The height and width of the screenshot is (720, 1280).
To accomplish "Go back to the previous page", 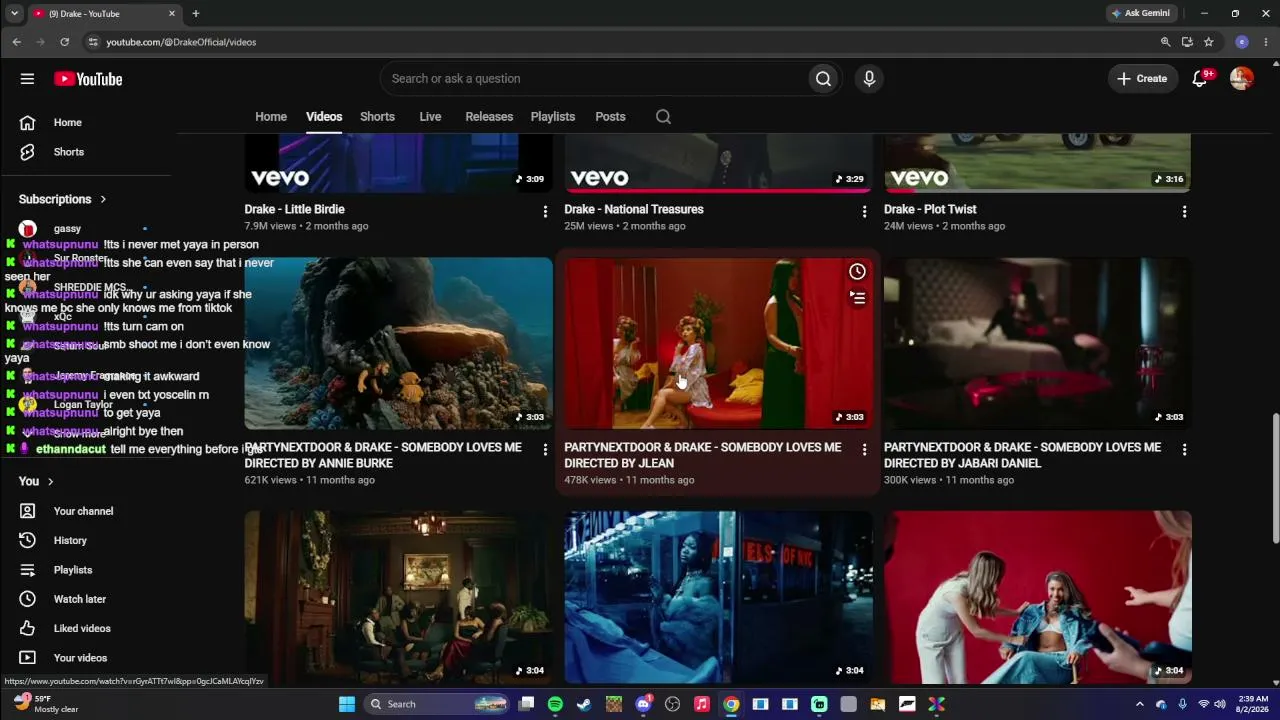I will 17,42.
